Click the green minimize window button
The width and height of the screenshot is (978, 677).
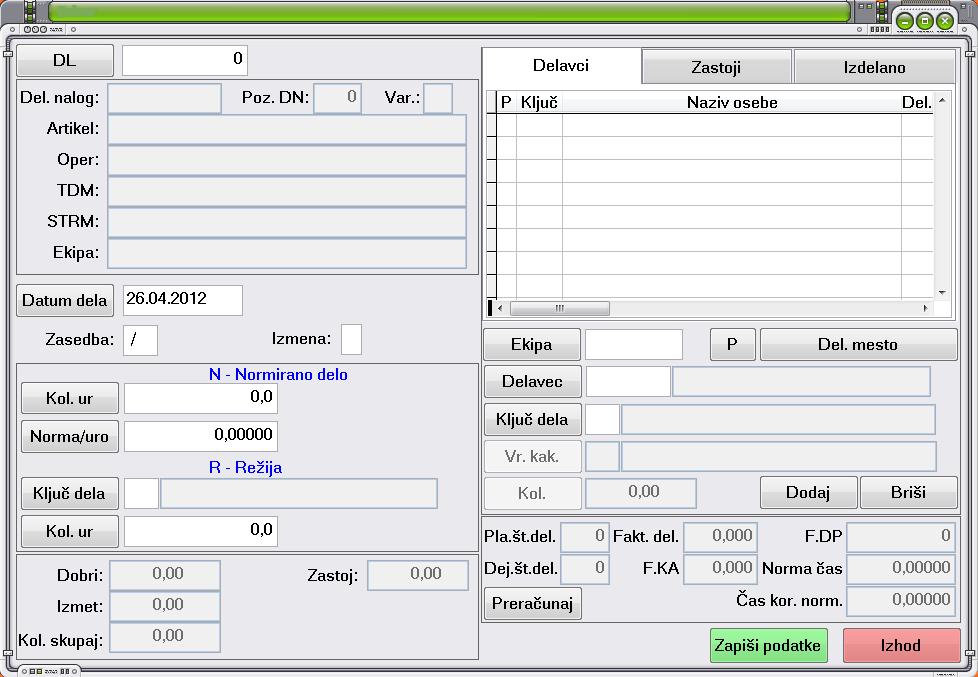click(905, 22)
